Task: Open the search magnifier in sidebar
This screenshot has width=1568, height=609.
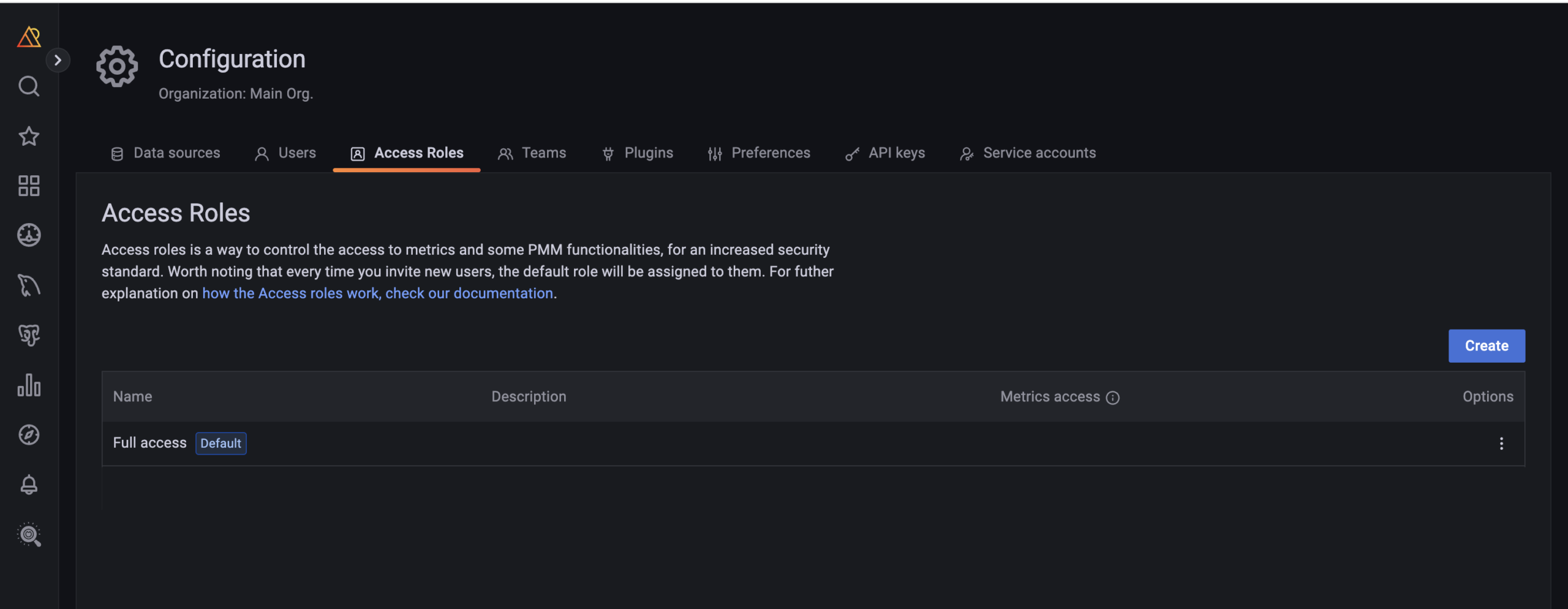Action: (29, 86)
